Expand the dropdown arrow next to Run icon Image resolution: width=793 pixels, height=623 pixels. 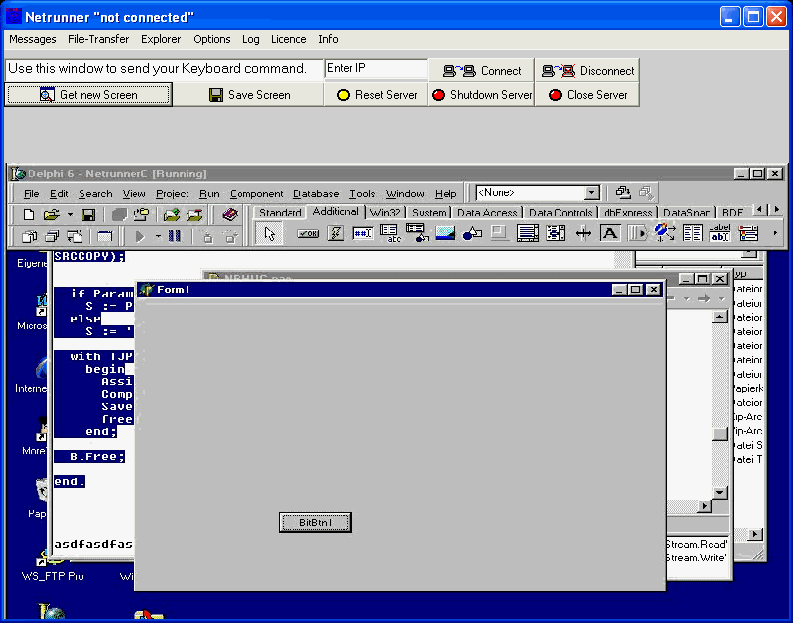158,237
